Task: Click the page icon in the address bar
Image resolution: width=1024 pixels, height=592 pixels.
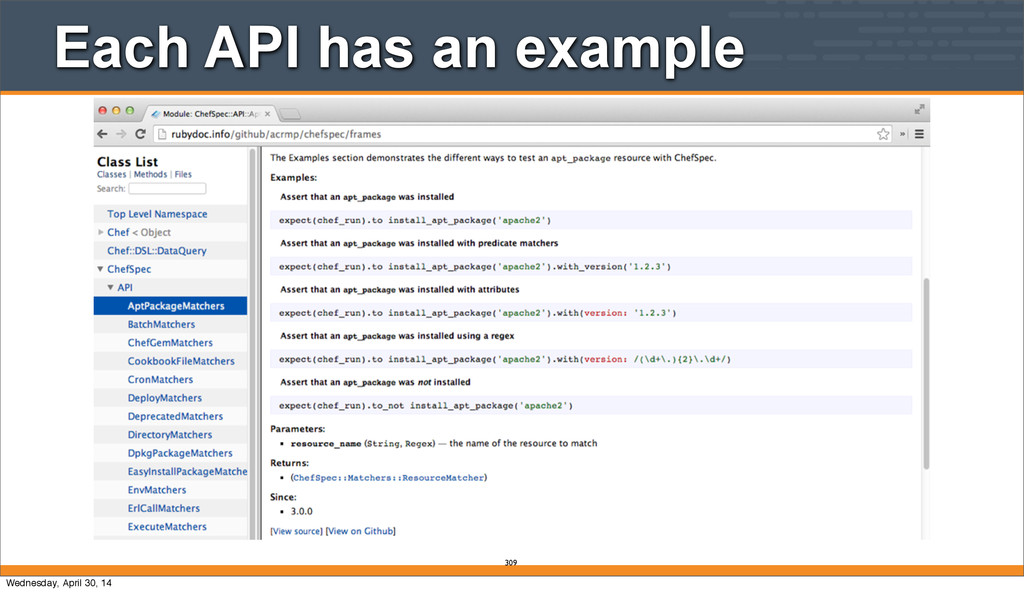Action: [x=162, y=134]
